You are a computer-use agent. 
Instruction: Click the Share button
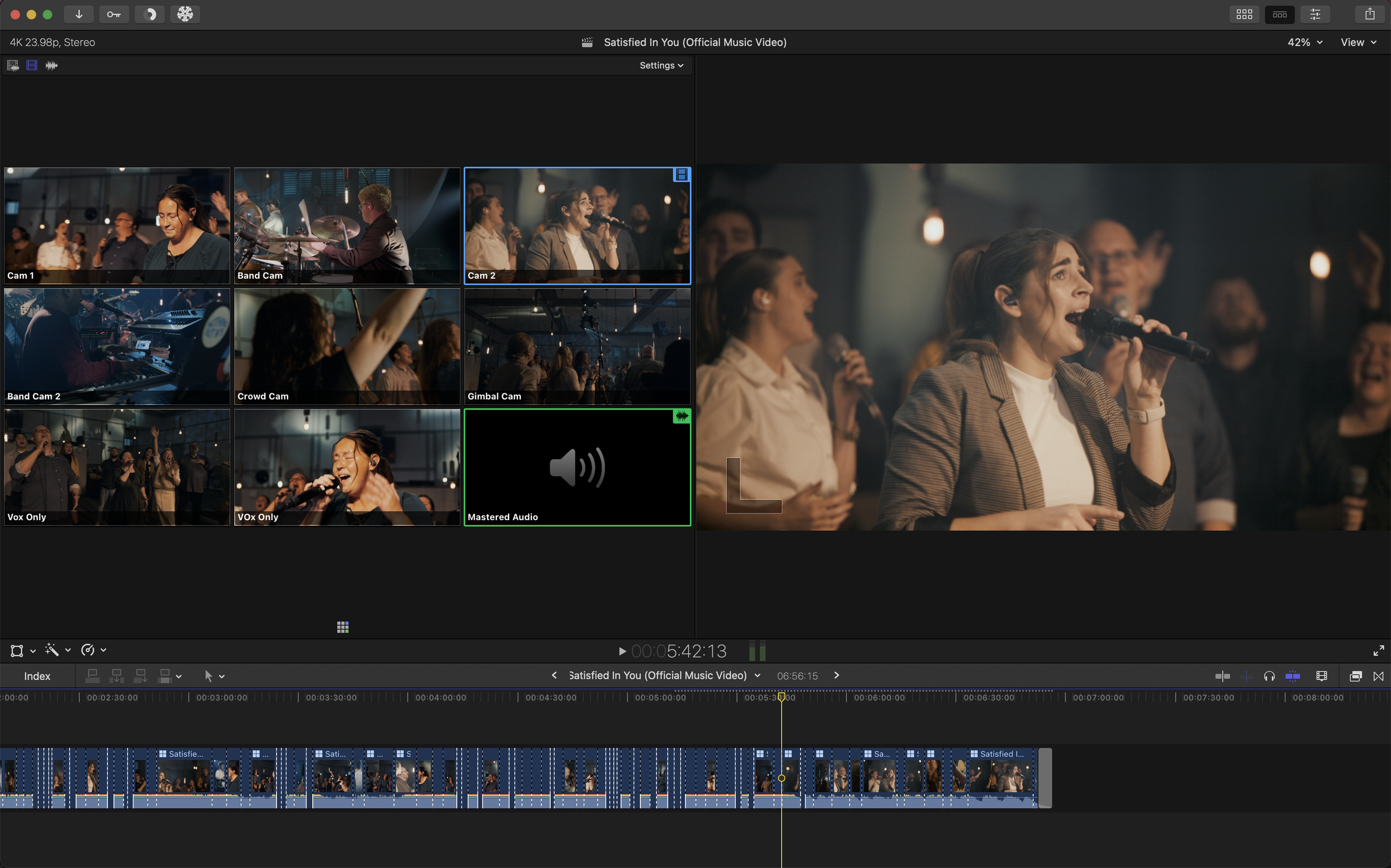[x=1370, y=14]
